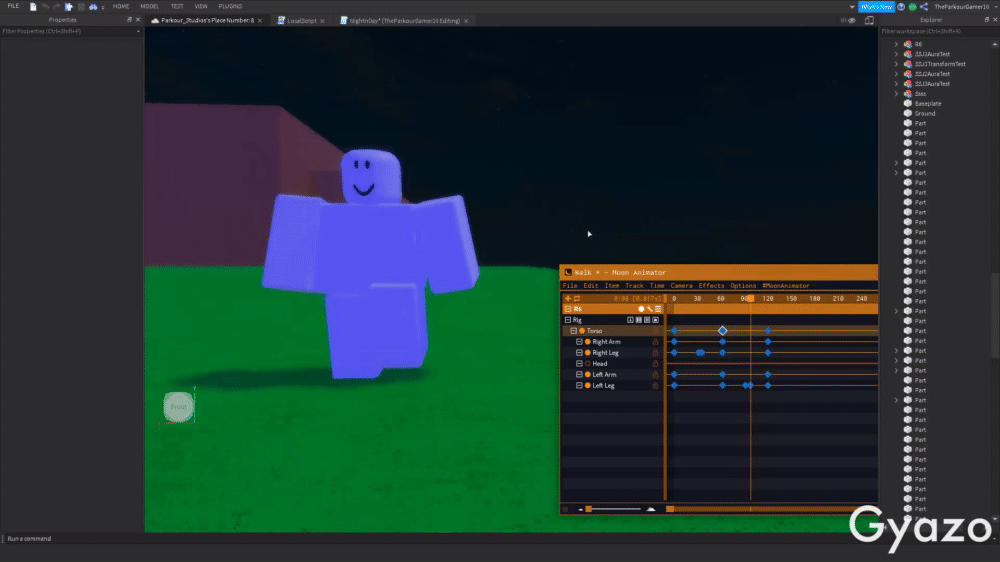Click the Baseplate part icon in Explorer
Screen dimensions: 1000x562
coord(908,103)
